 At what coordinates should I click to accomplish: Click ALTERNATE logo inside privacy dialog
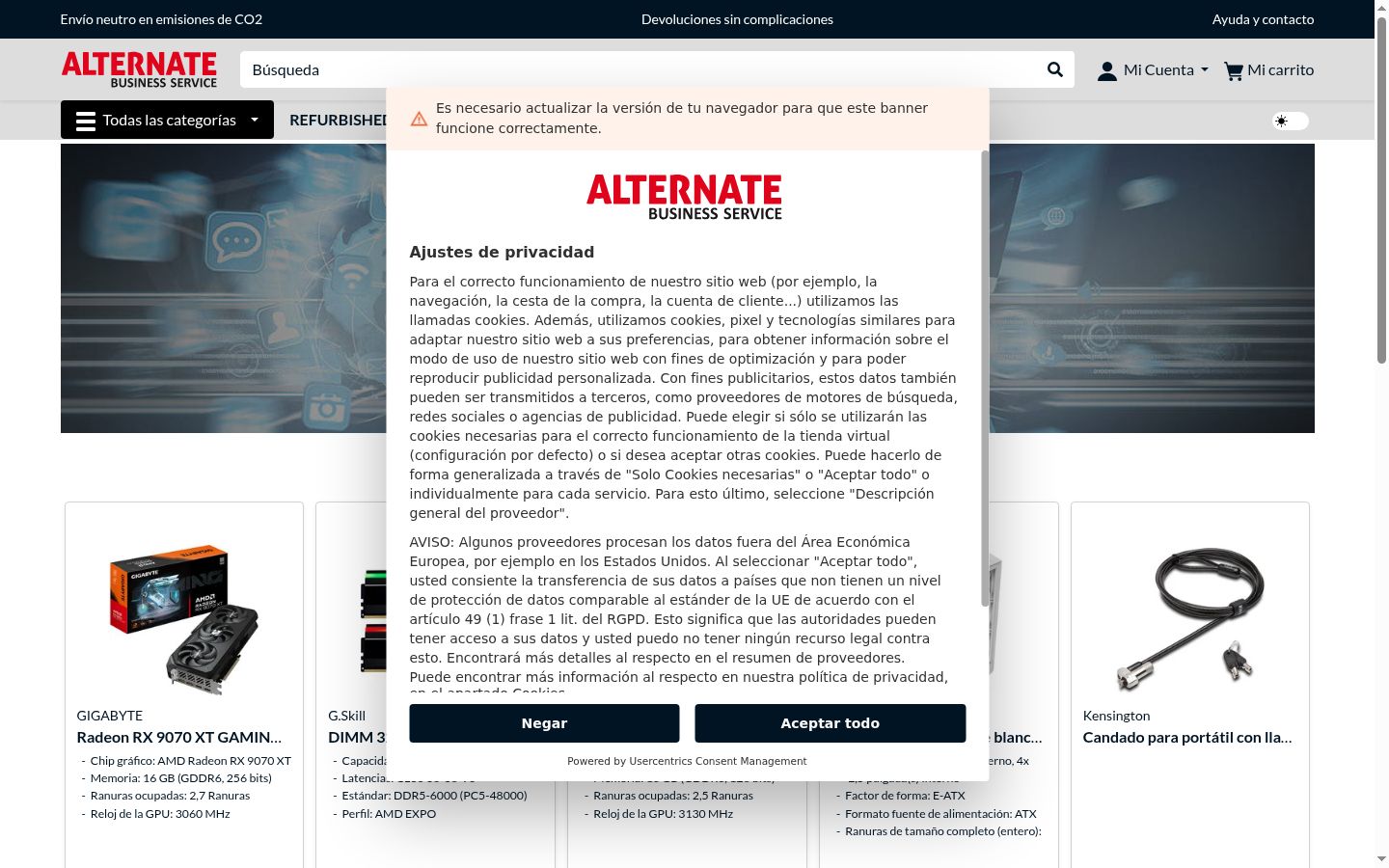(x=685, y=197)
